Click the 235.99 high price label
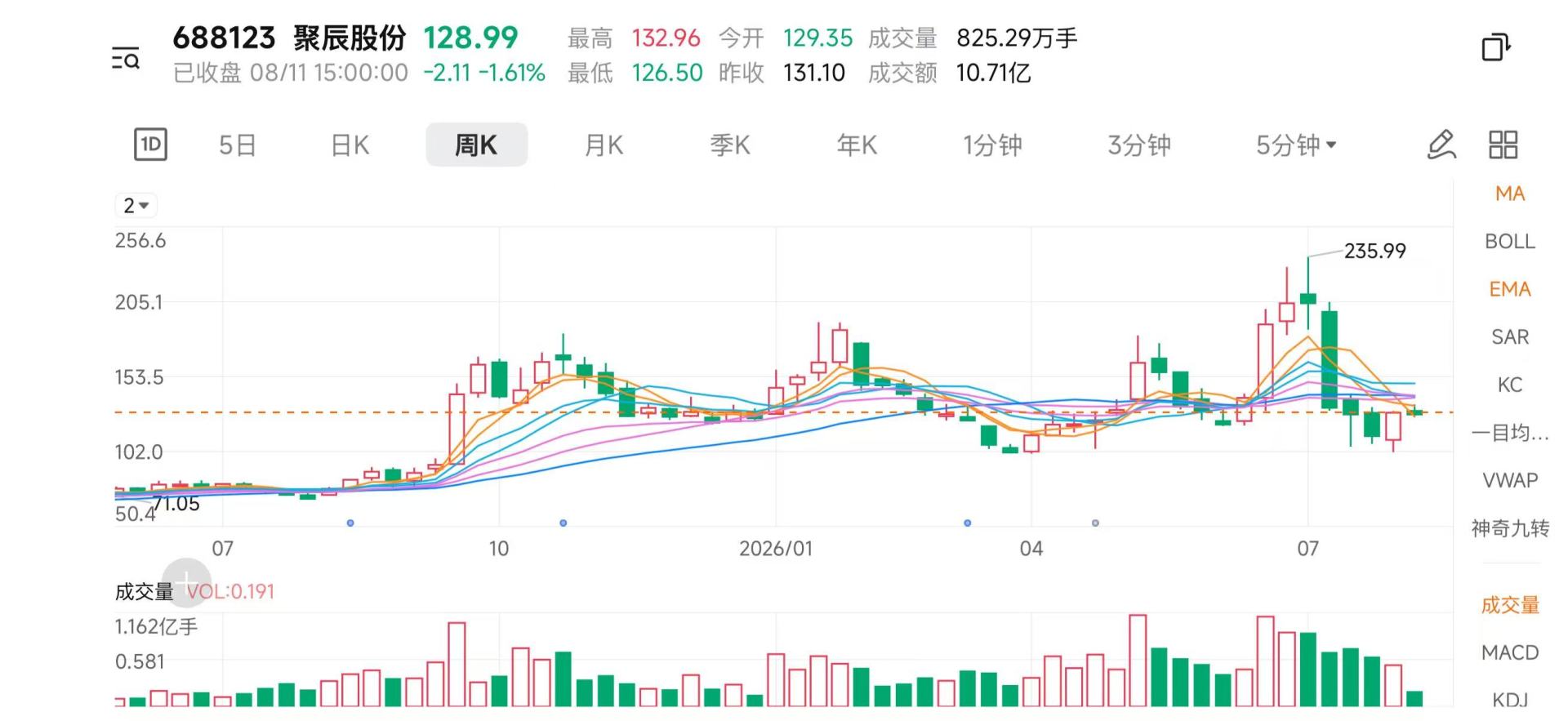The height and width of the screenshot is (721, 1568). pyautogui.click(x=1375, y=251)
